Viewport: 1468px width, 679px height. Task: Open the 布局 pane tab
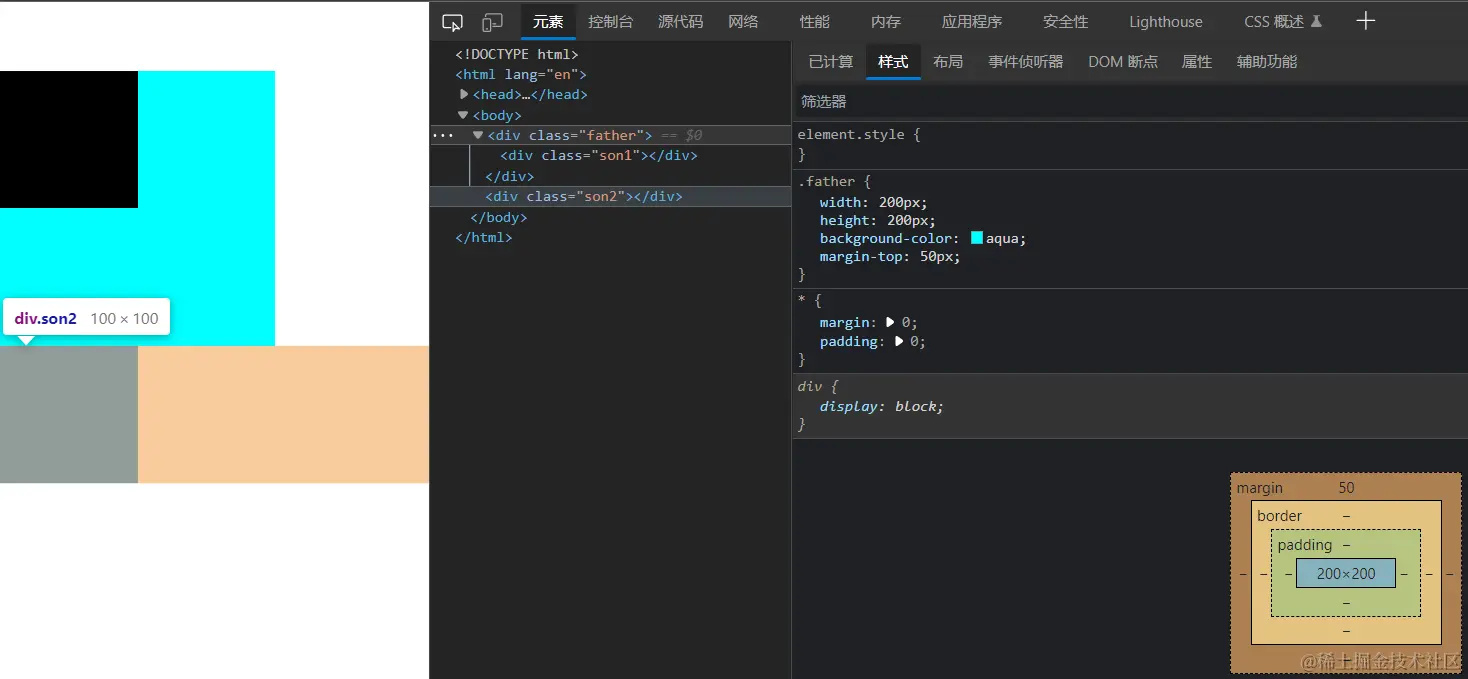[x=948, y=62]
